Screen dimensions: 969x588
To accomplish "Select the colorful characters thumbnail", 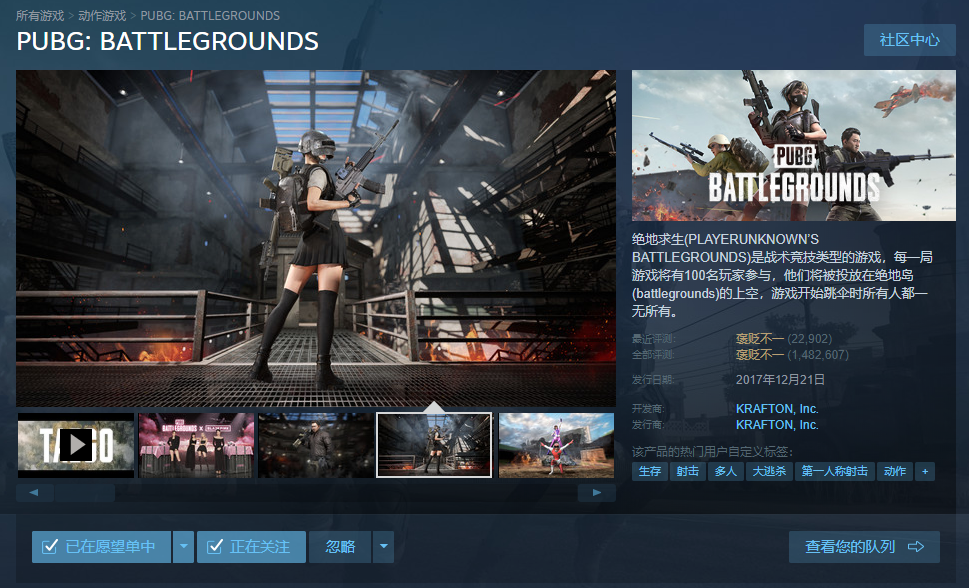I will tap(556, 445).
